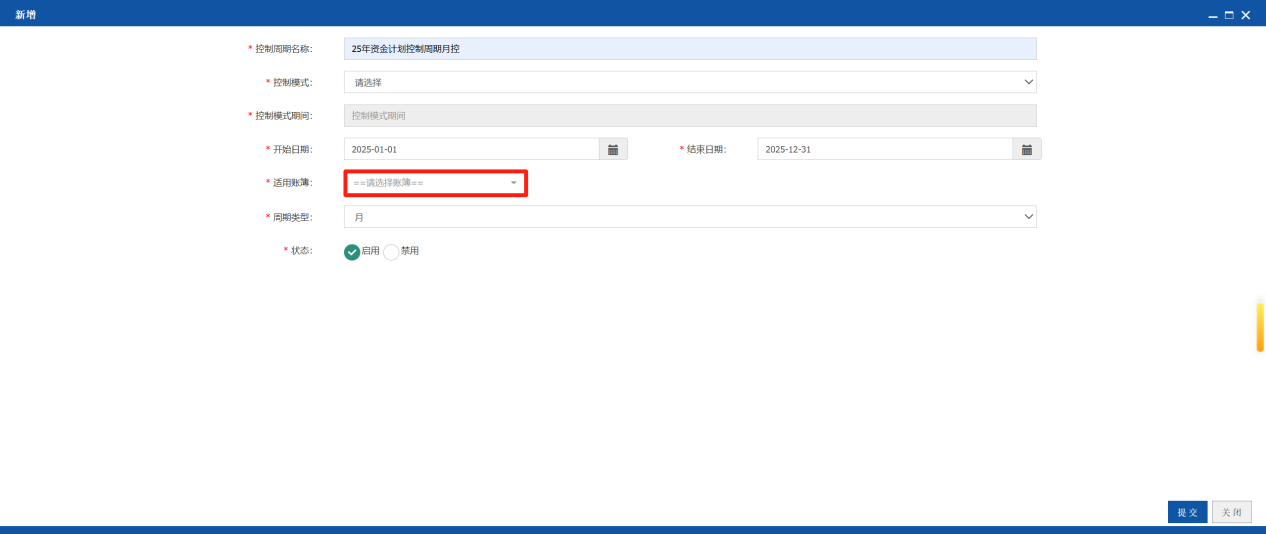Open the 适用账簿 account book dropdown
Screen dimensions: 1266x534
point(435,183)
